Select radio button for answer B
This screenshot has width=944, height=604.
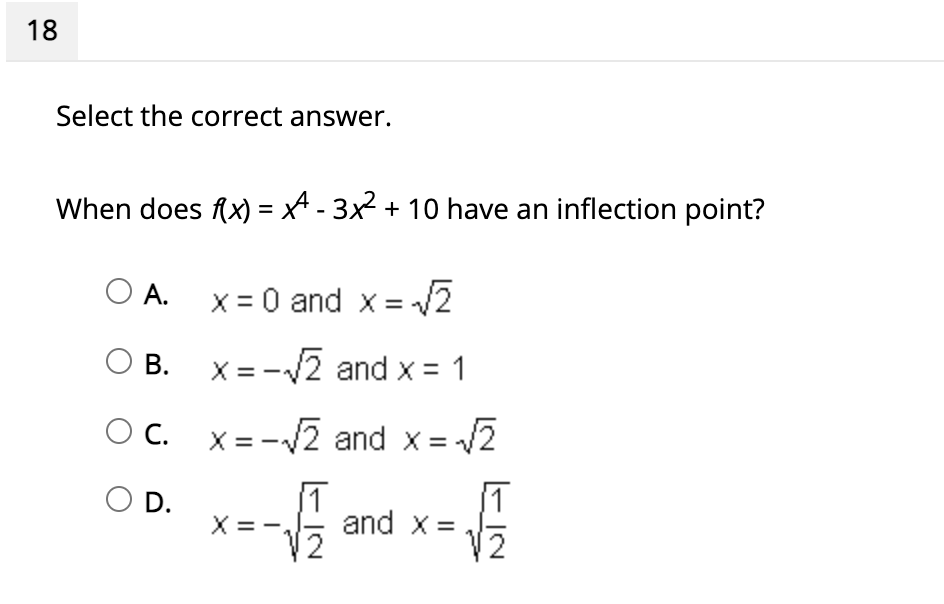[x=117, y=360]
